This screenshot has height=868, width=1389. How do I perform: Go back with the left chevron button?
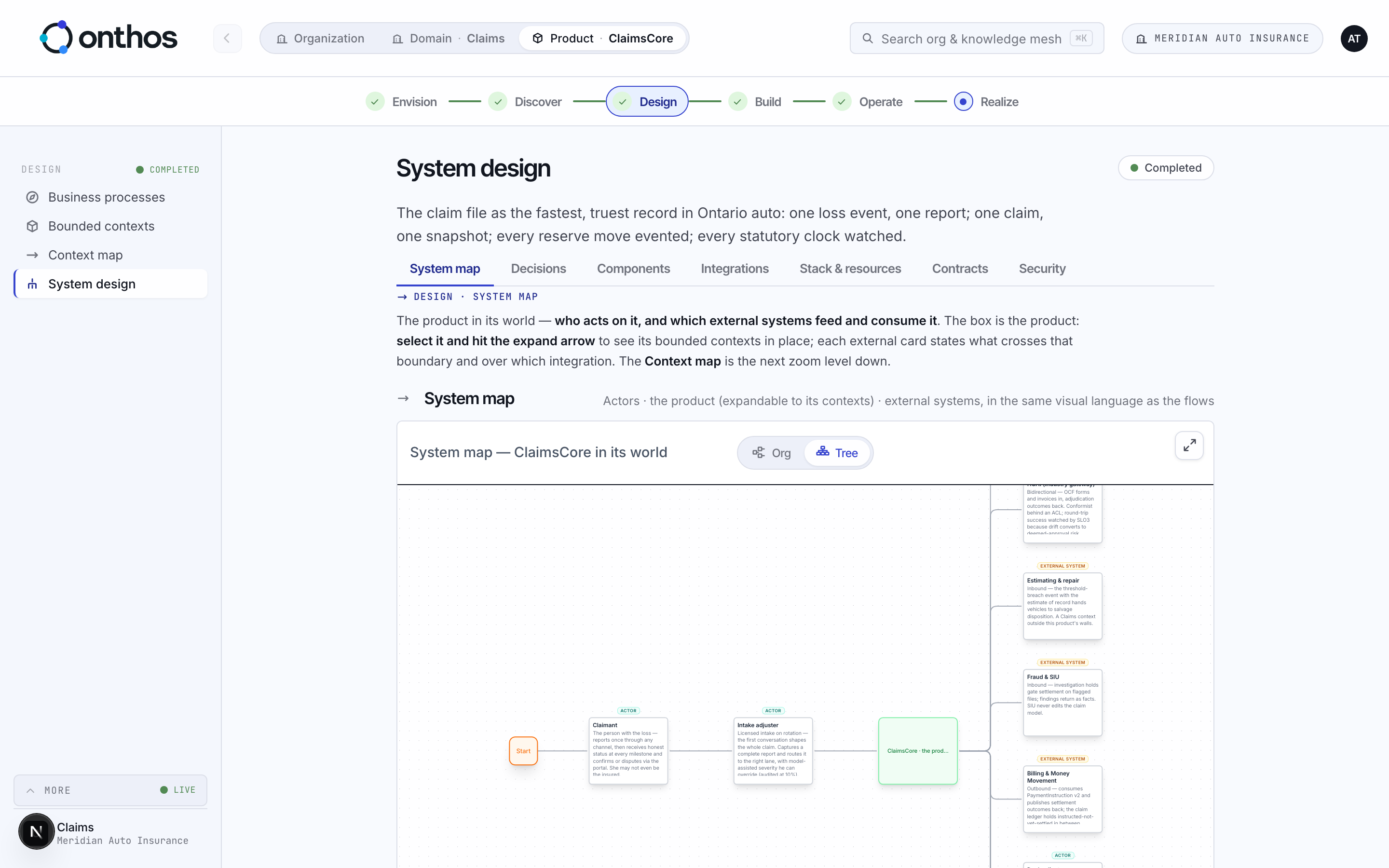point(227,39)
